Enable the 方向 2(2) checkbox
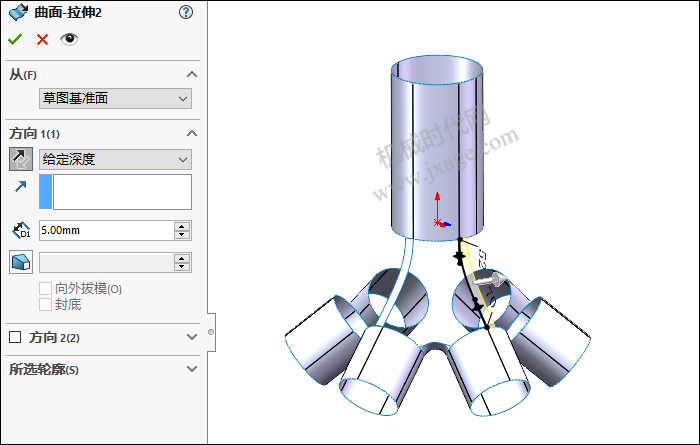The width and height of the screenshot is (700, 445). 15,337
